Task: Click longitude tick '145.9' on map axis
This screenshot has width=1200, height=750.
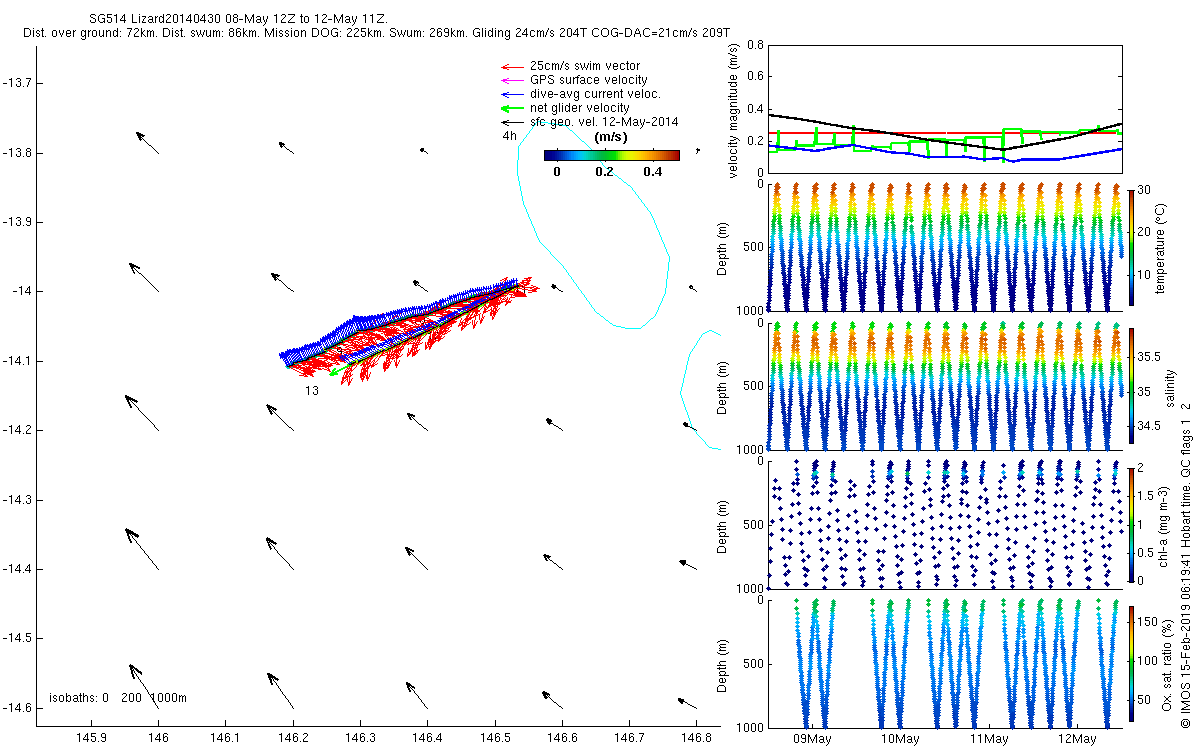Action: (x=91, y=738)
